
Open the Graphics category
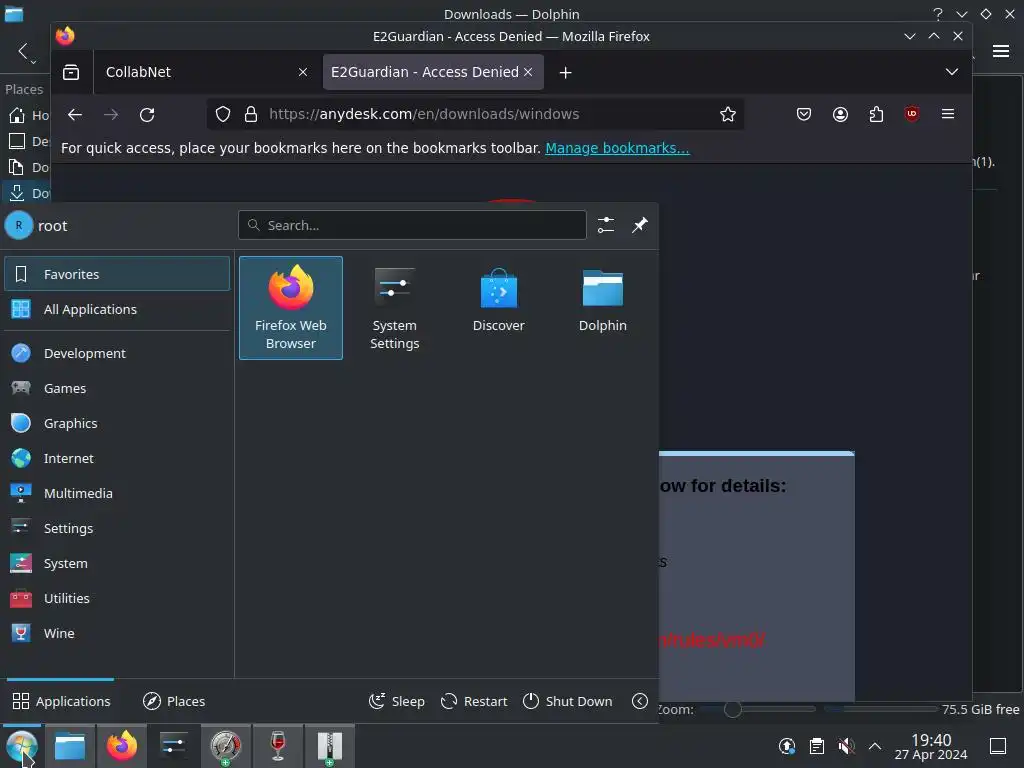coord(117,423)
